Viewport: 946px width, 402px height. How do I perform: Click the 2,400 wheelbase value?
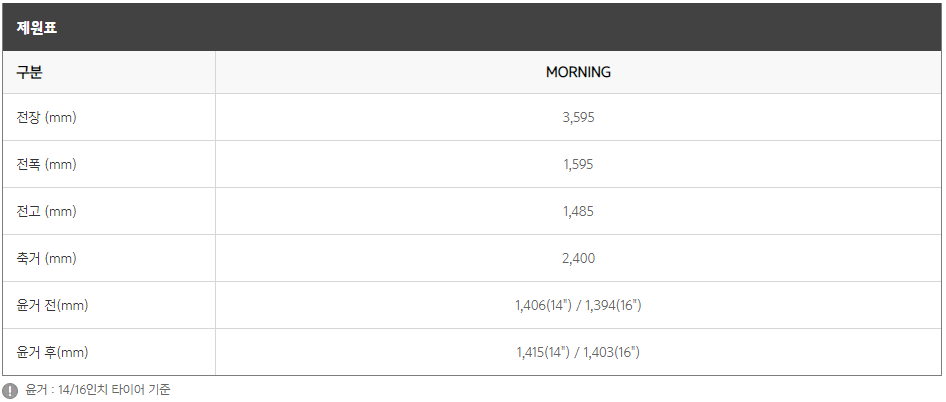tap(579, 259)
